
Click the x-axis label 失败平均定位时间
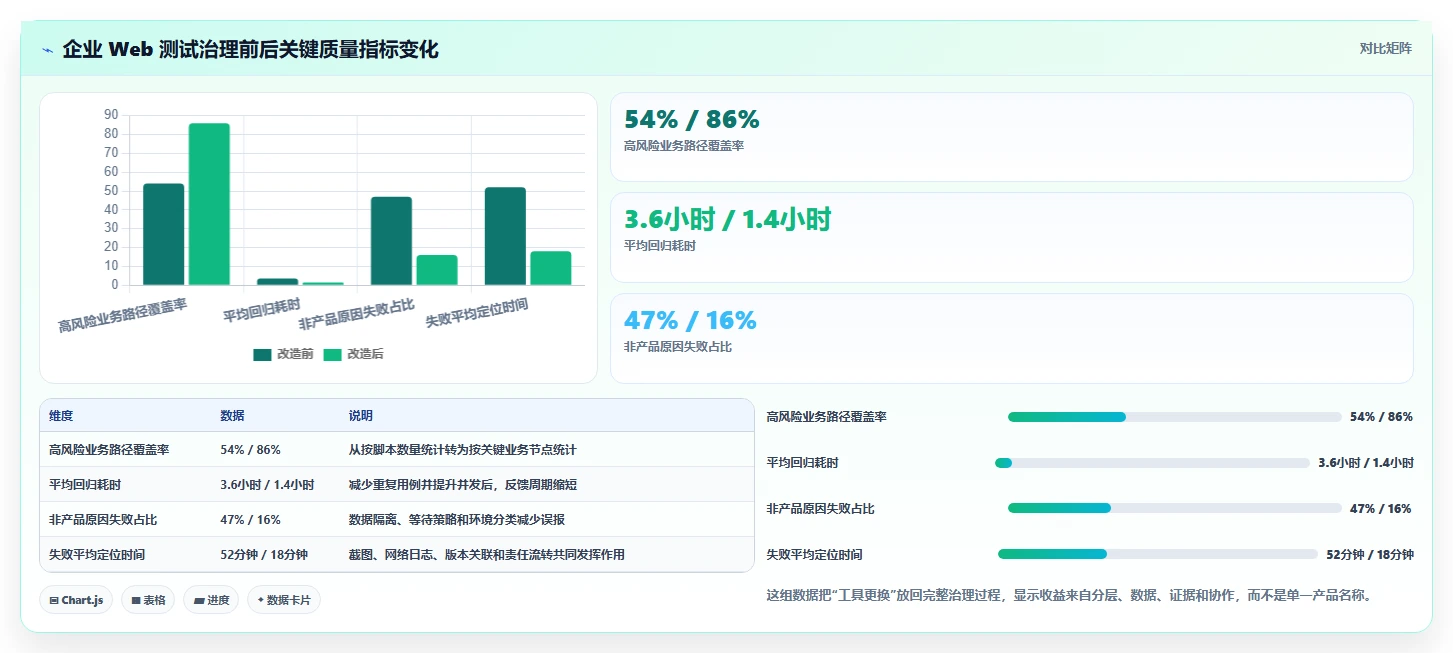pyautogui.click(x=477, y=313)
